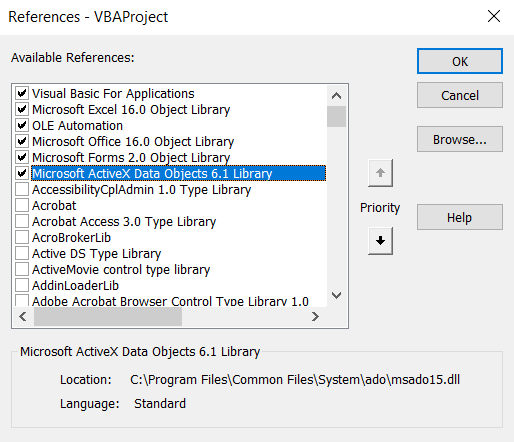Select AddinLoaderLib row text
Image resolution: width=514 pixels, height=442 pixels.
(75, 286)
